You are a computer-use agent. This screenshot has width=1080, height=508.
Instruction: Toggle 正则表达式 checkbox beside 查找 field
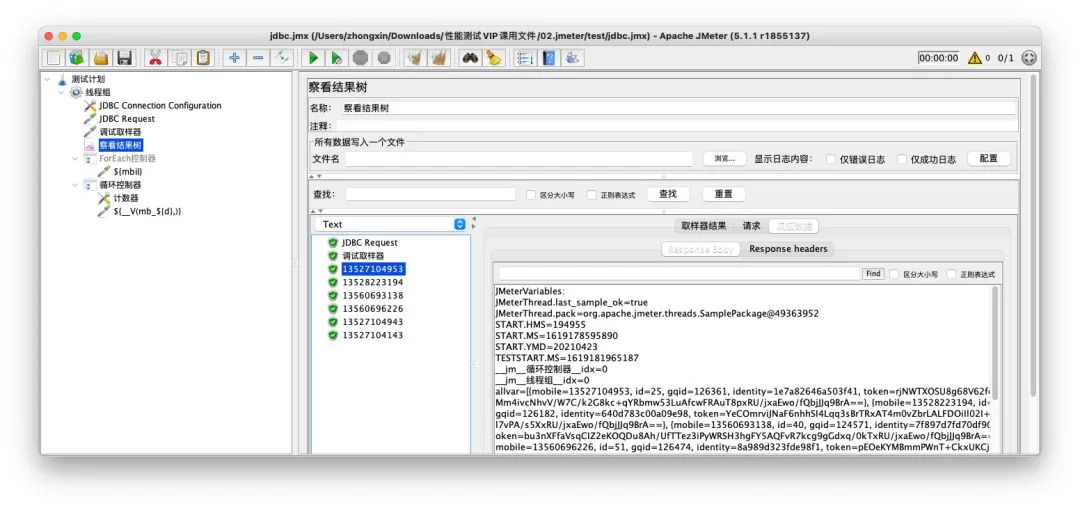(592, 195)
